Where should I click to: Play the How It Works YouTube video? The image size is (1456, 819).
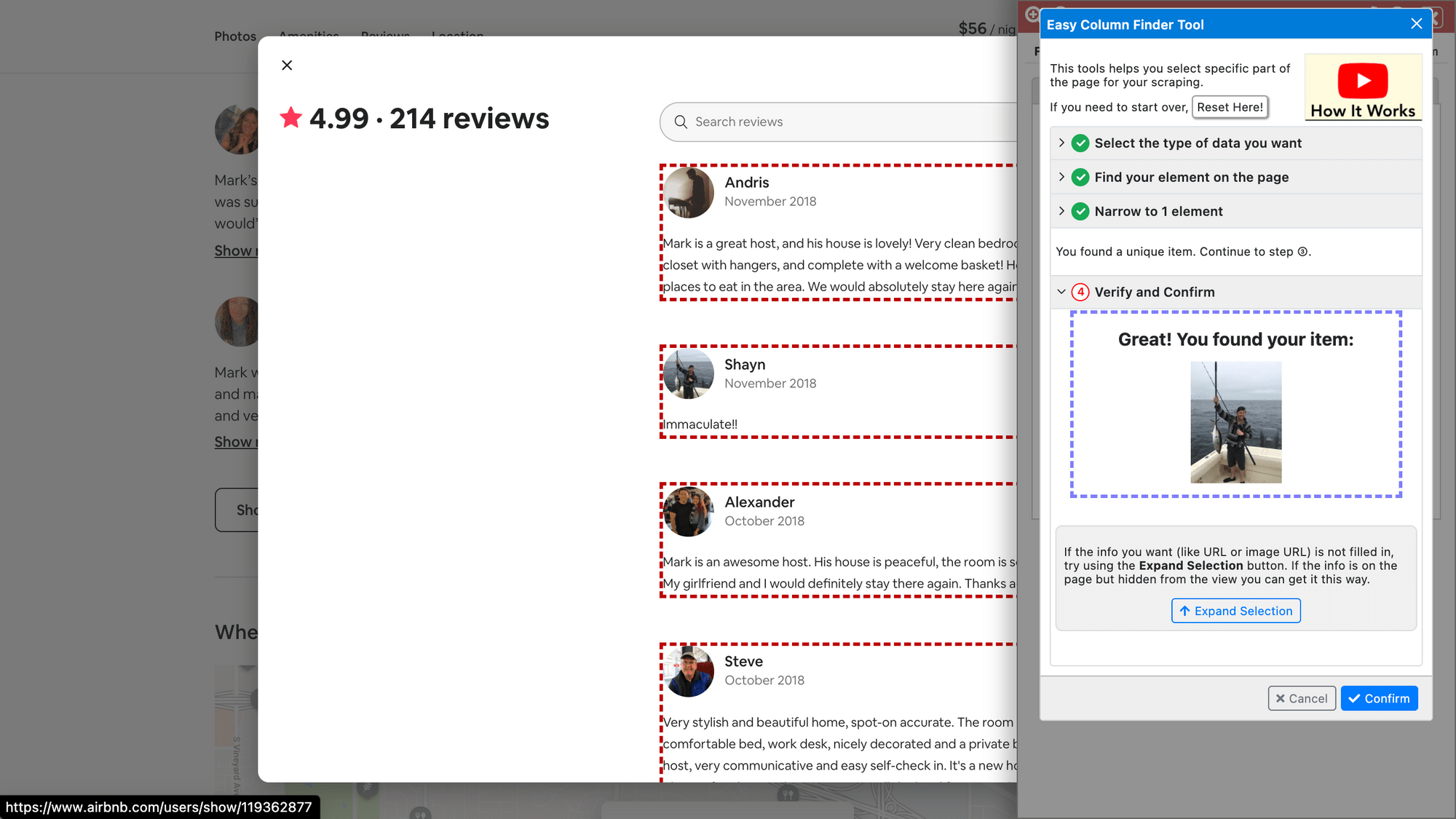coord(1363,80)
